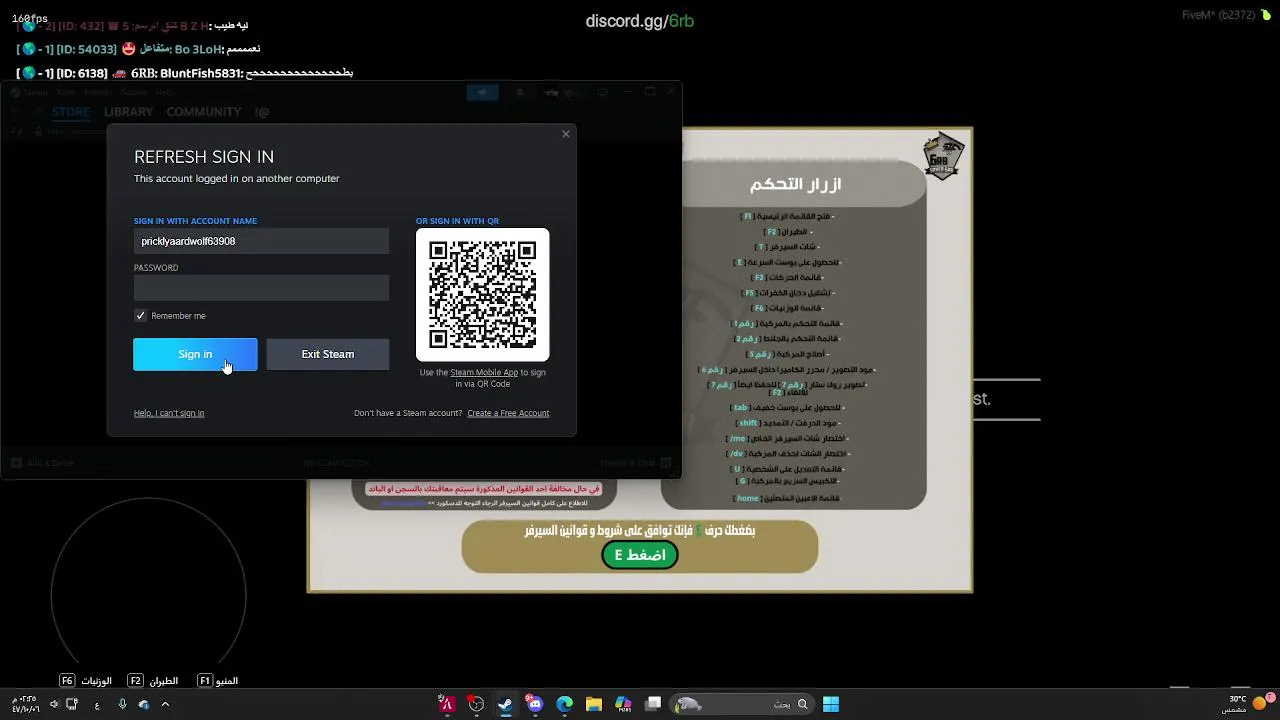
Task: Open the red A app in taskbar
Action: pos(447,704)
